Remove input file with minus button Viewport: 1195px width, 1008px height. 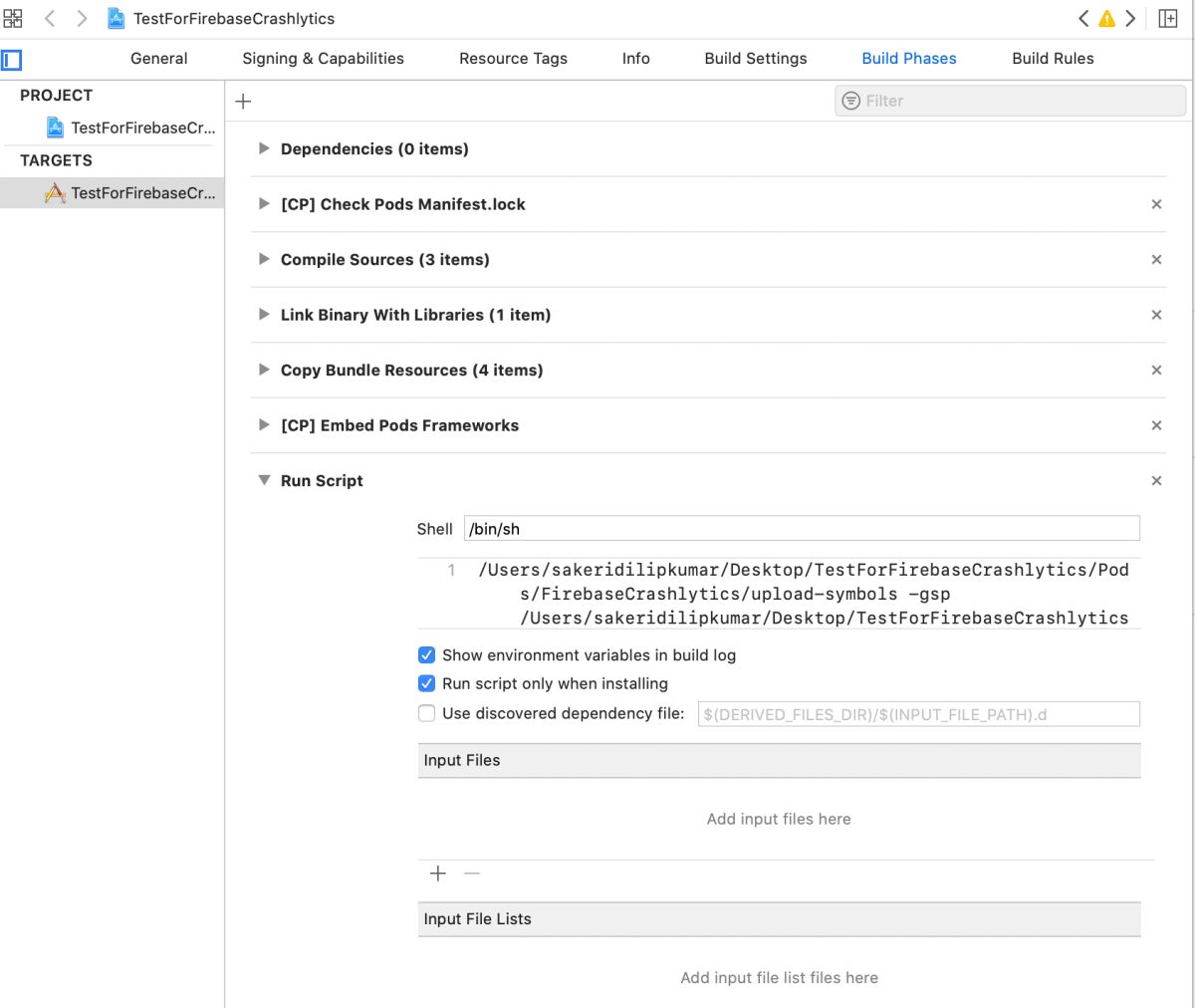pos(472,874)
